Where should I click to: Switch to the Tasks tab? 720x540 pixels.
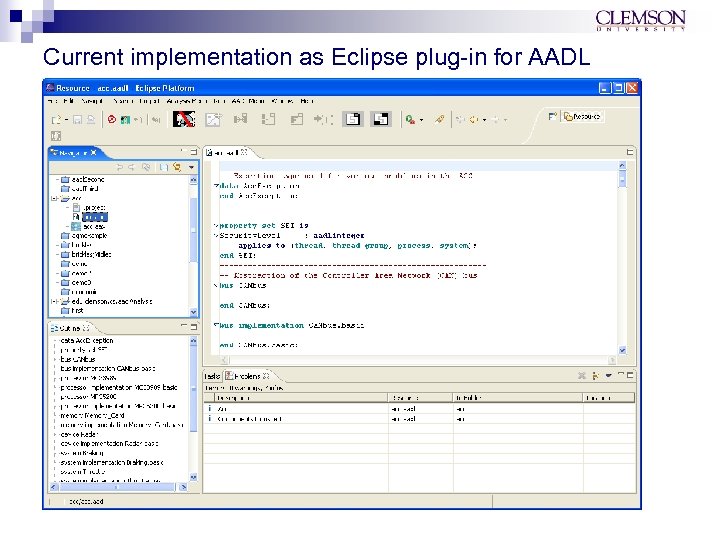click(x=212, y=376)
